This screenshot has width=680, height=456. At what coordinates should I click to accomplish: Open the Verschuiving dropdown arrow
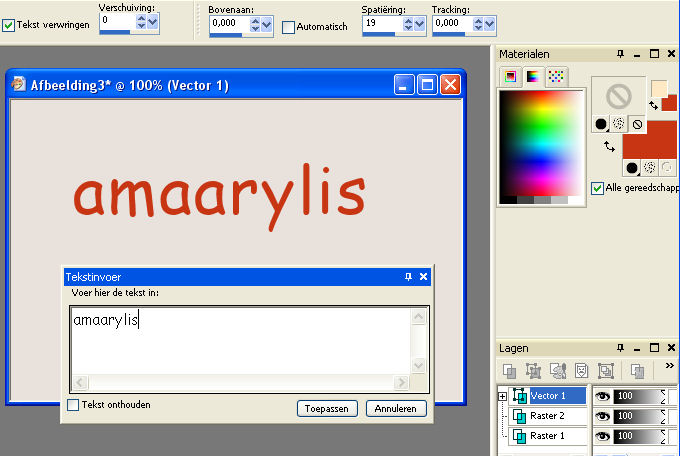153,22
